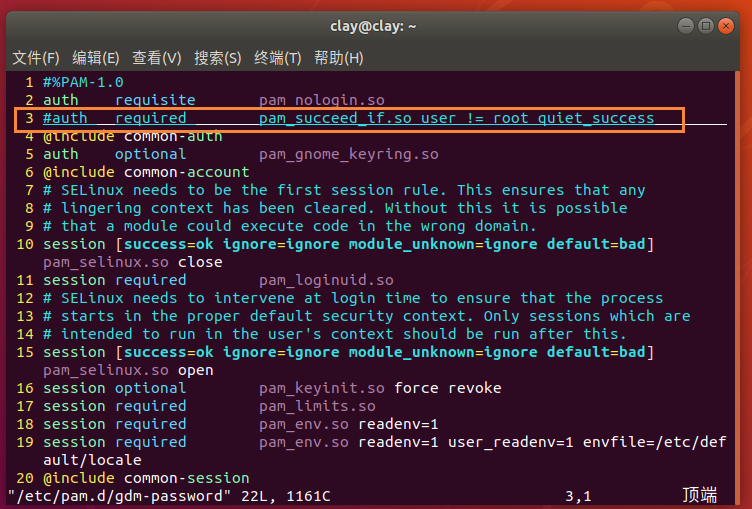
Task: Open the 编辑(E) menu
Action: pos(95,58)
